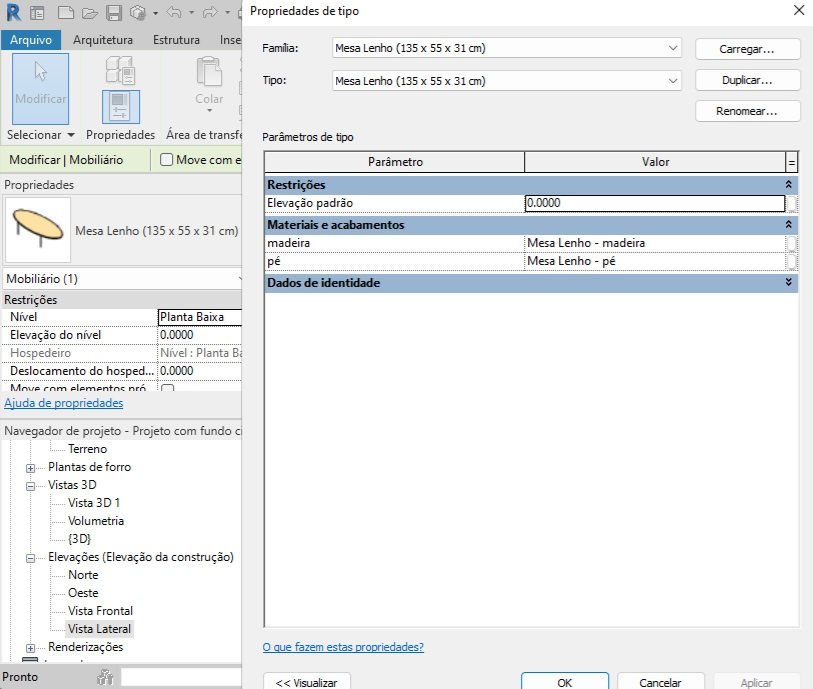Screen dimensions: 813x689
Task: Click the Propriedades ribbon icon
Action: point(121,107)
